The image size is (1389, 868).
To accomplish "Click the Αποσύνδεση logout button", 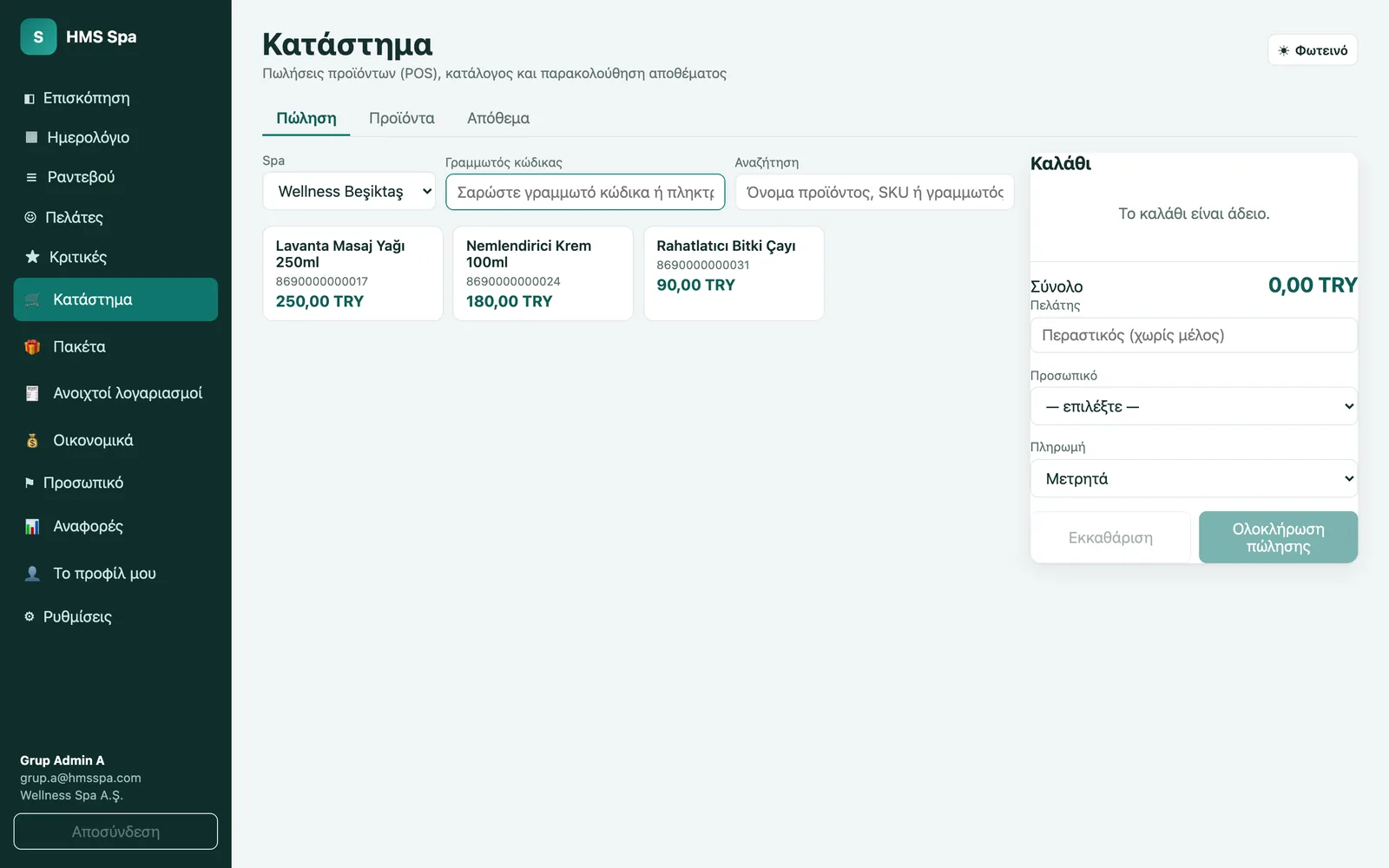I will [x=115, y=832].
